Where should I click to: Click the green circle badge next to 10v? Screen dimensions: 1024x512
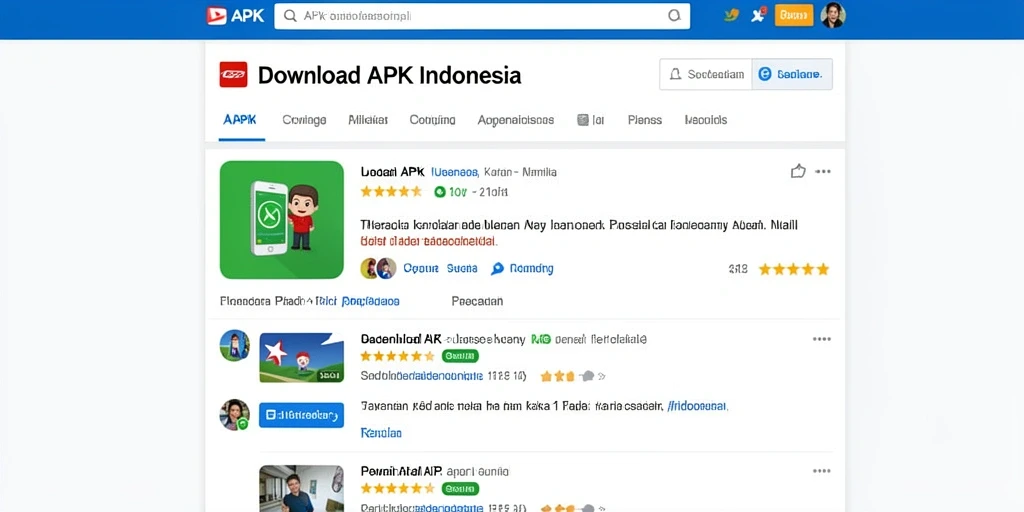click(x=440, y=192)
